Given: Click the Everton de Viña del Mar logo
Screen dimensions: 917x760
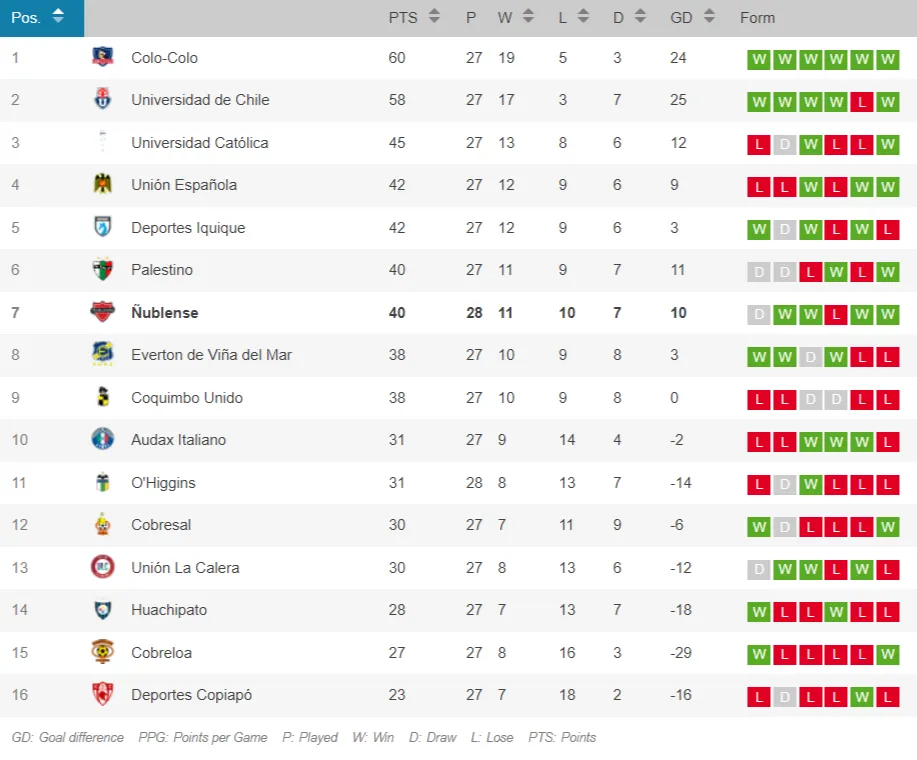Looking at the screenshot, I should [102, 355].
